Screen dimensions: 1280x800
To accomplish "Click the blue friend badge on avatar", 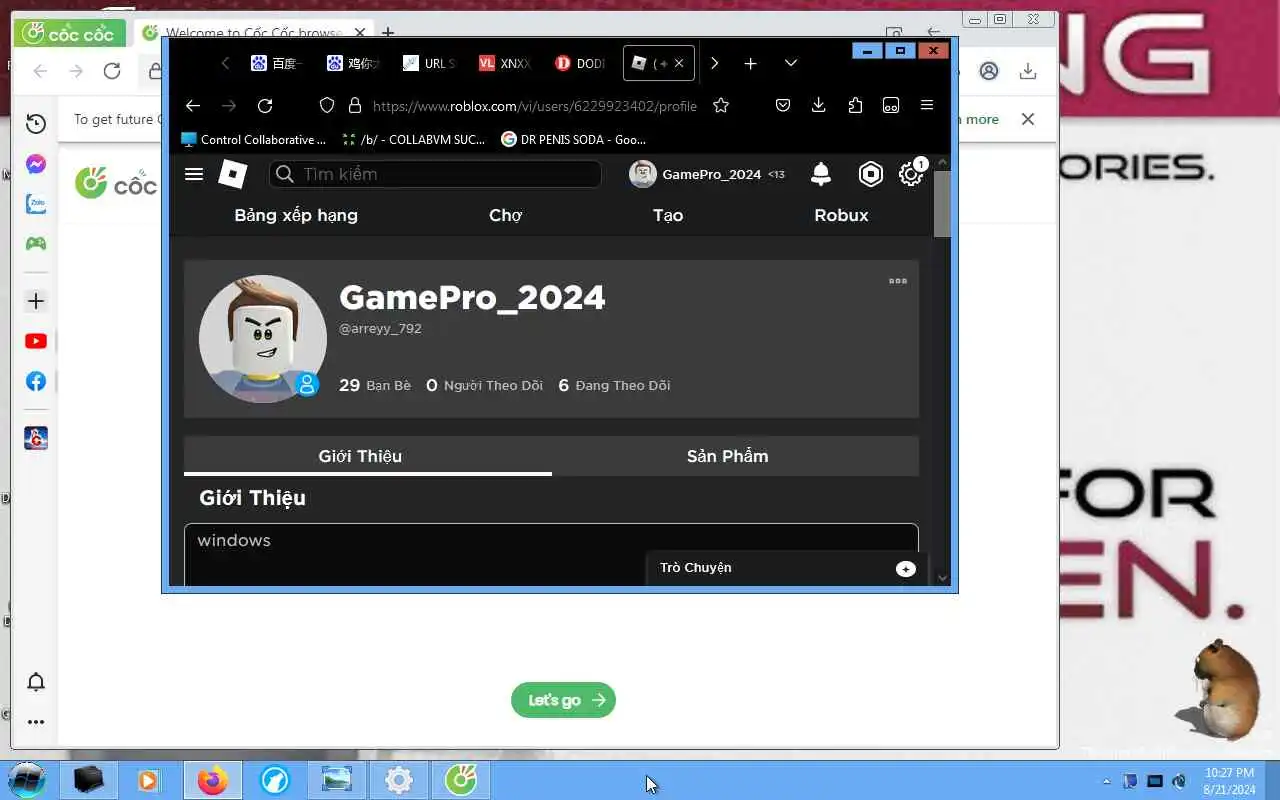I will click(x=307, y=384).
